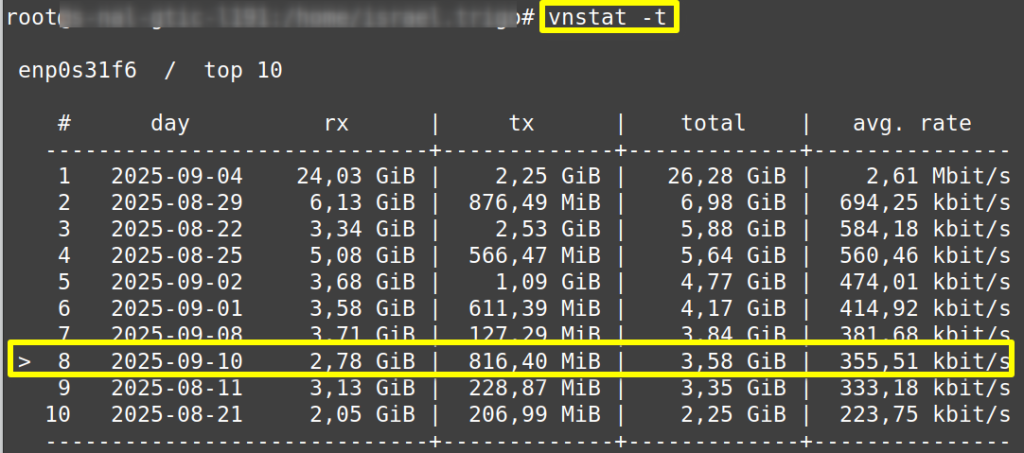Image resolution: width=1024 pixels, height=453 pixels.
Task: Click the "avg. rate" column header
Action: (x=911, y=123)
